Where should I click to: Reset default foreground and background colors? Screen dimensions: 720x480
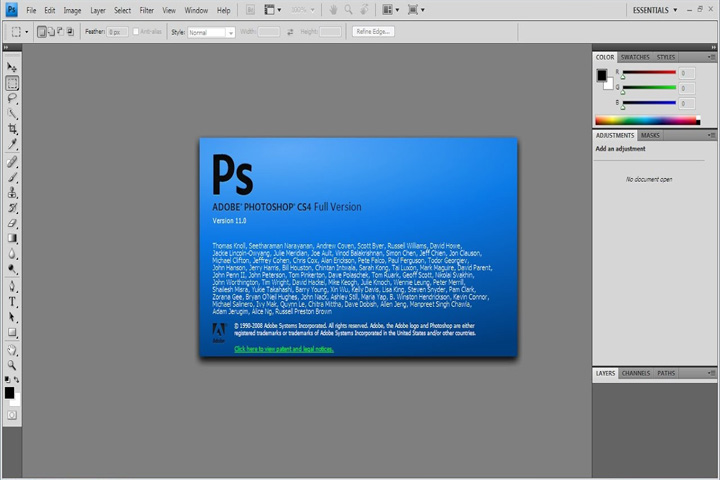(x=7, y=379)
